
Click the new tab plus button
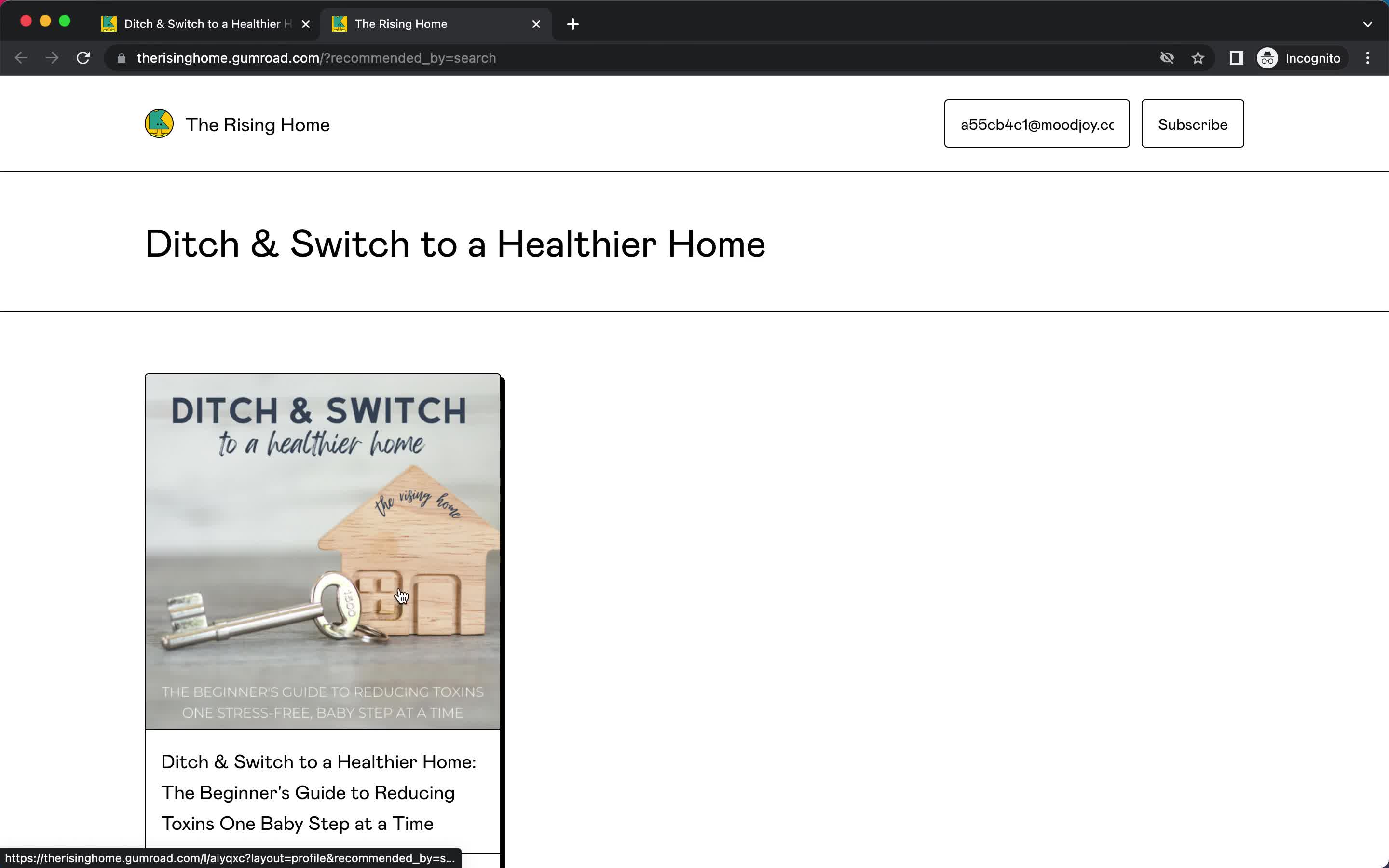point(571,24)
